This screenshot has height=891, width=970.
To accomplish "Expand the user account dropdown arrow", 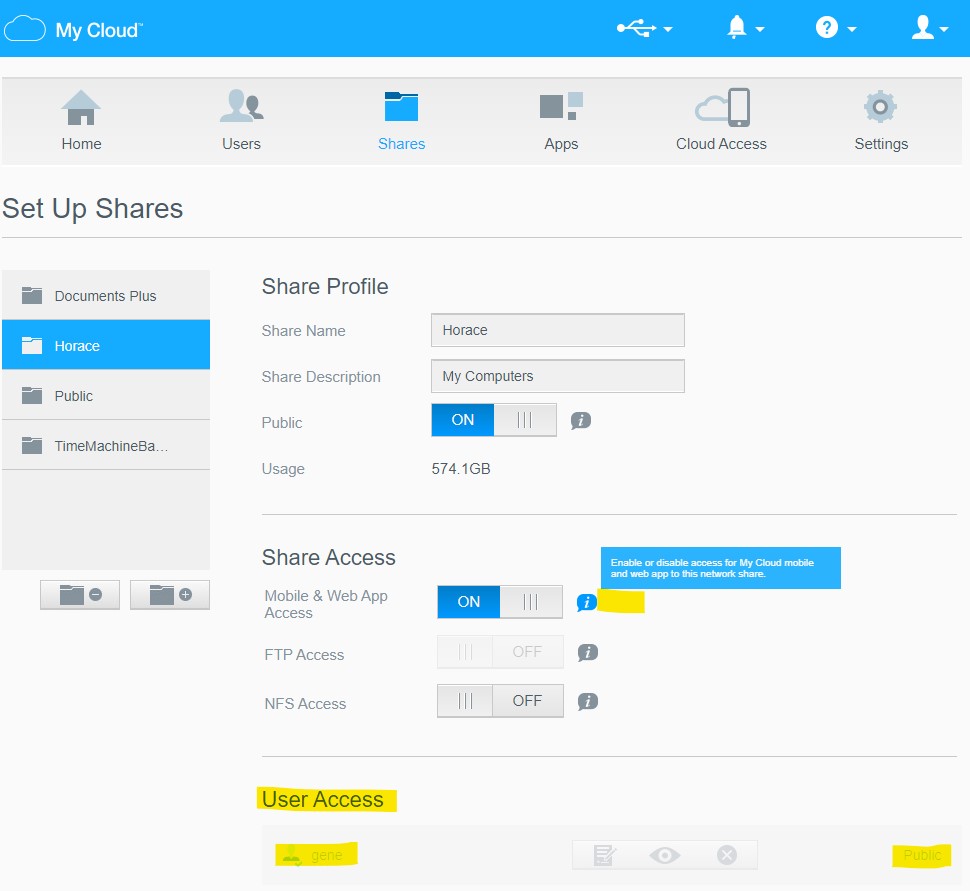I will click(x=944, y=29).
